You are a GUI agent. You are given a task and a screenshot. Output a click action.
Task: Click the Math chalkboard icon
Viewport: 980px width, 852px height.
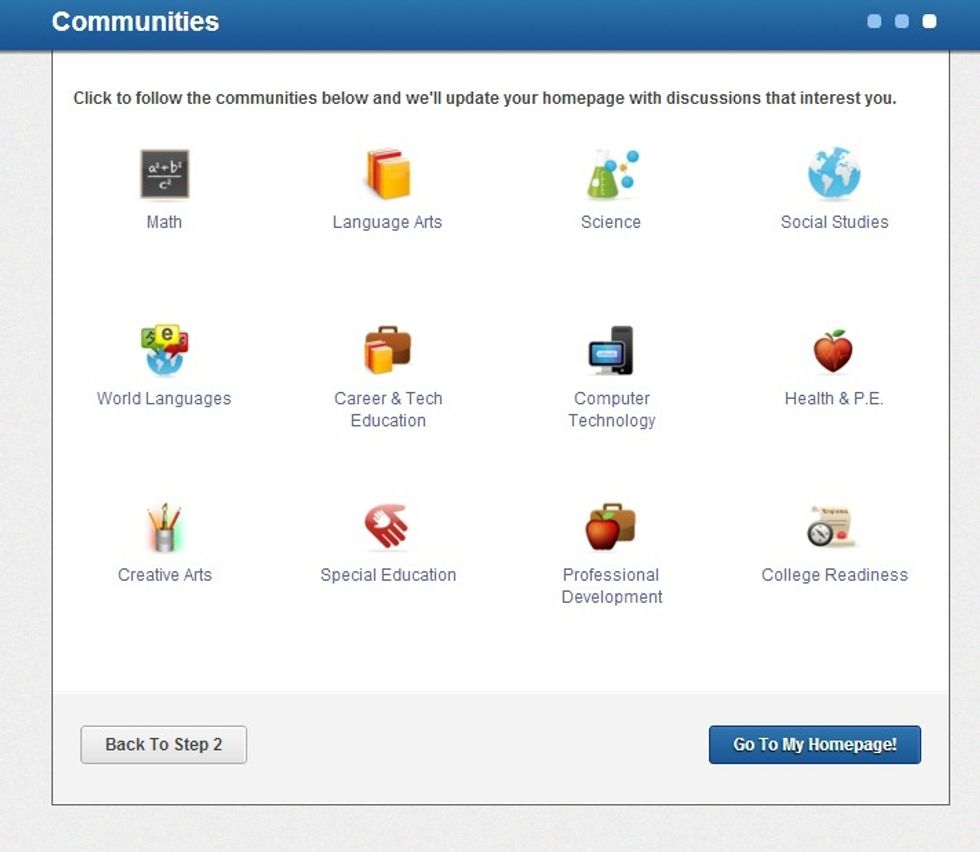164,174
